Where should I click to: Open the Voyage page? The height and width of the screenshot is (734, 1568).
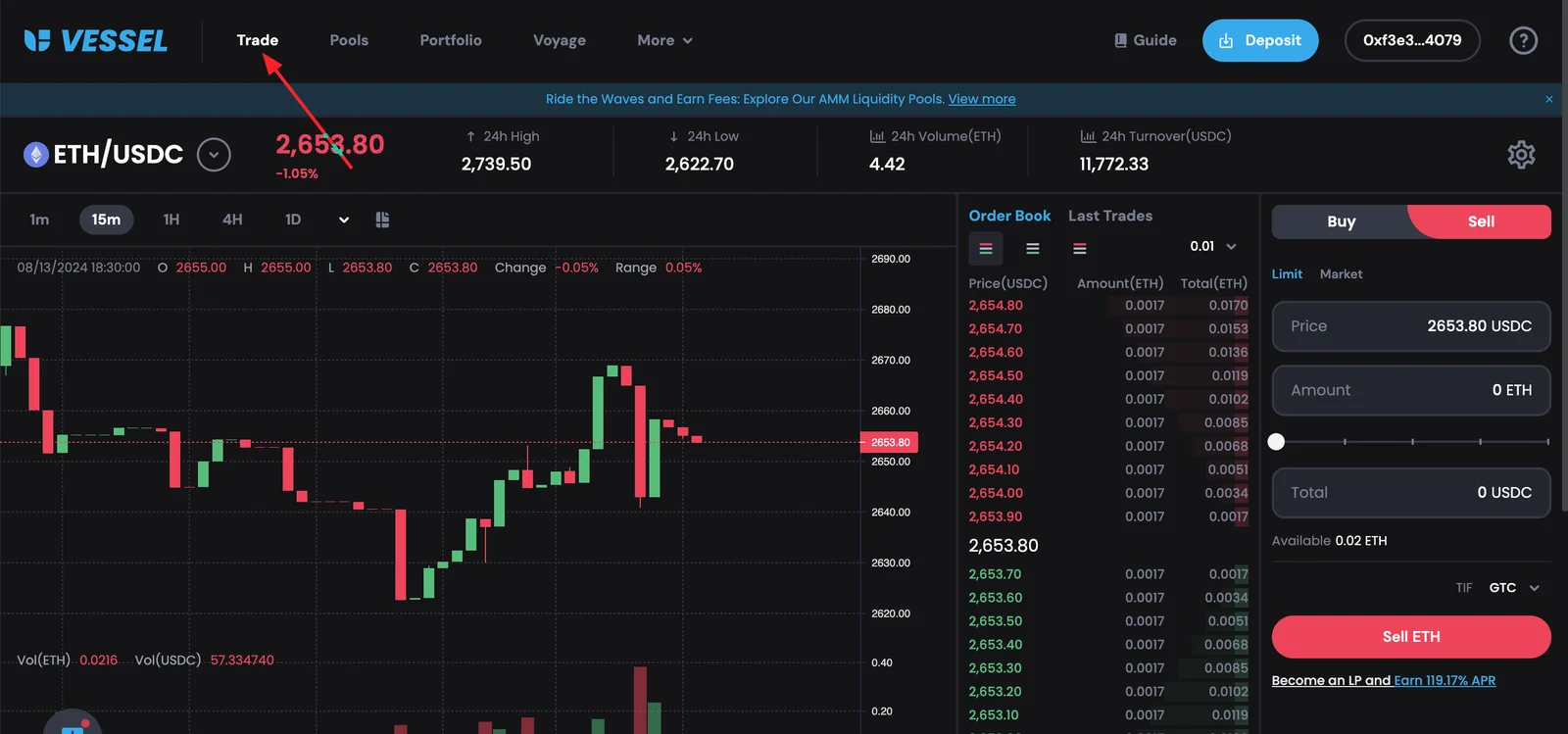[560, 40]
